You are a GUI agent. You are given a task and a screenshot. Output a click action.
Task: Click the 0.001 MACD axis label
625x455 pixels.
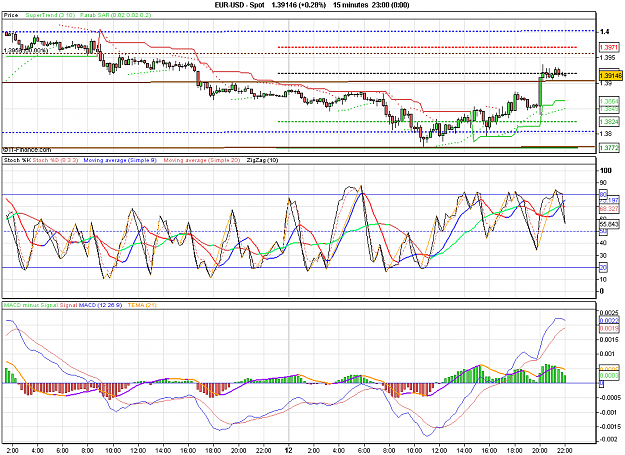[607, 354]
